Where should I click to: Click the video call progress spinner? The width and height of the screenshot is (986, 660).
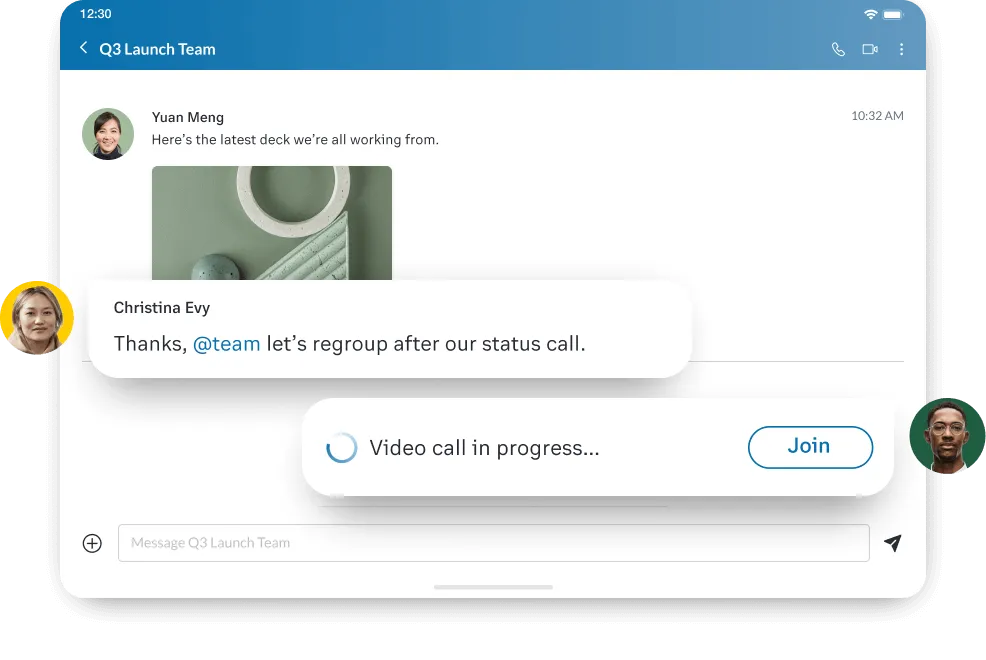tap(342, 448)
